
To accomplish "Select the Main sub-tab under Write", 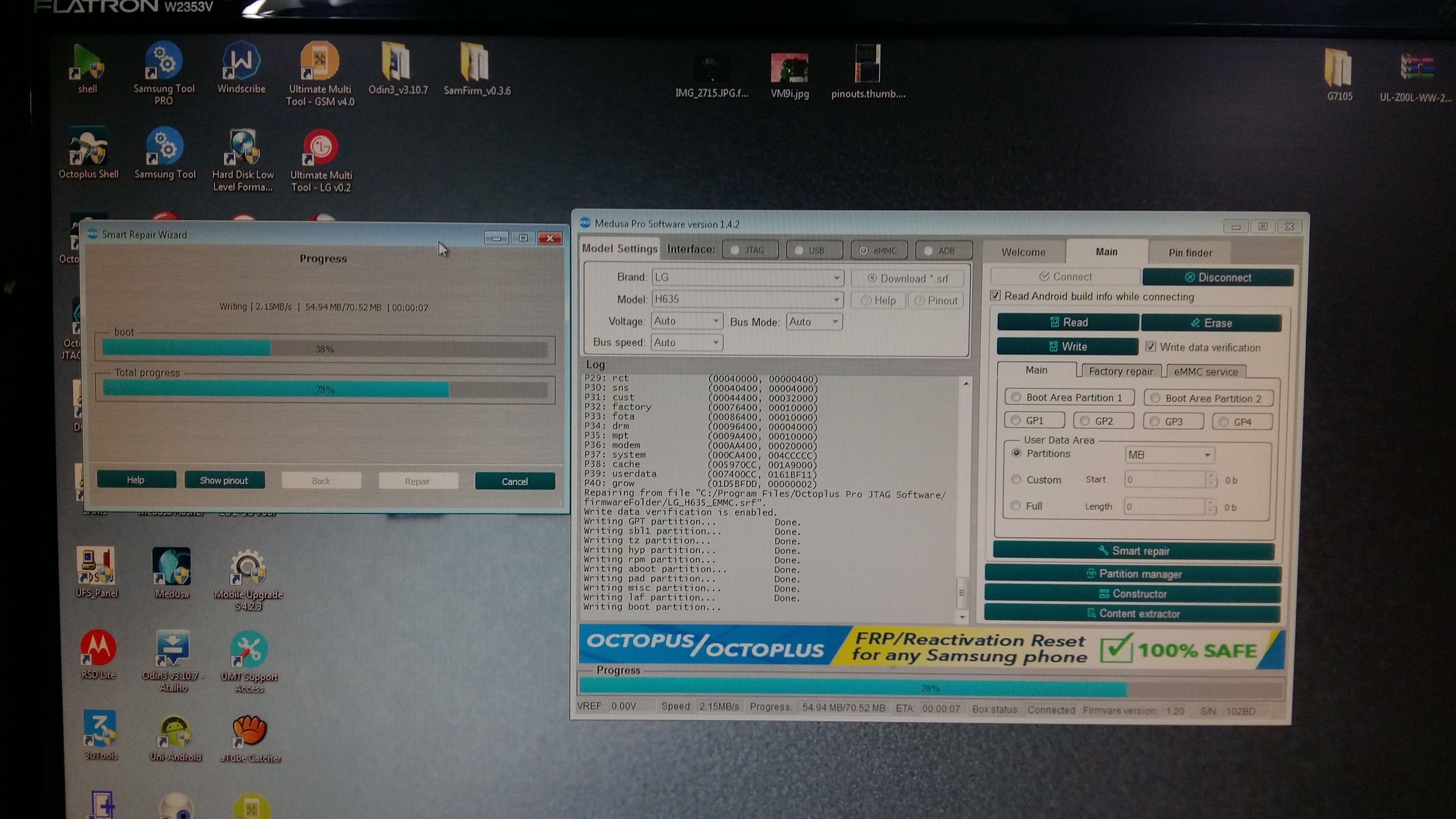I will coord(1036,370).
